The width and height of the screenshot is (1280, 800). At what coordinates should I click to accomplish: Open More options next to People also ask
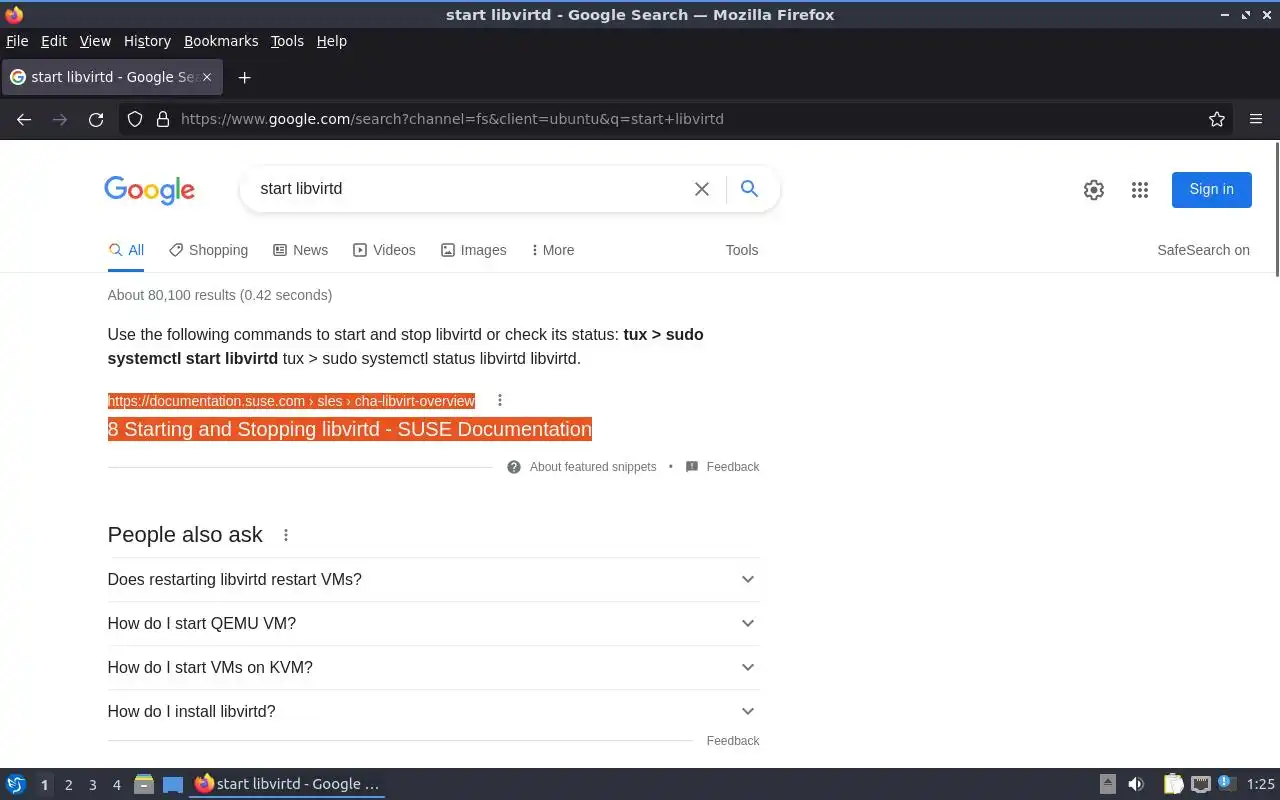pos(286,535)
